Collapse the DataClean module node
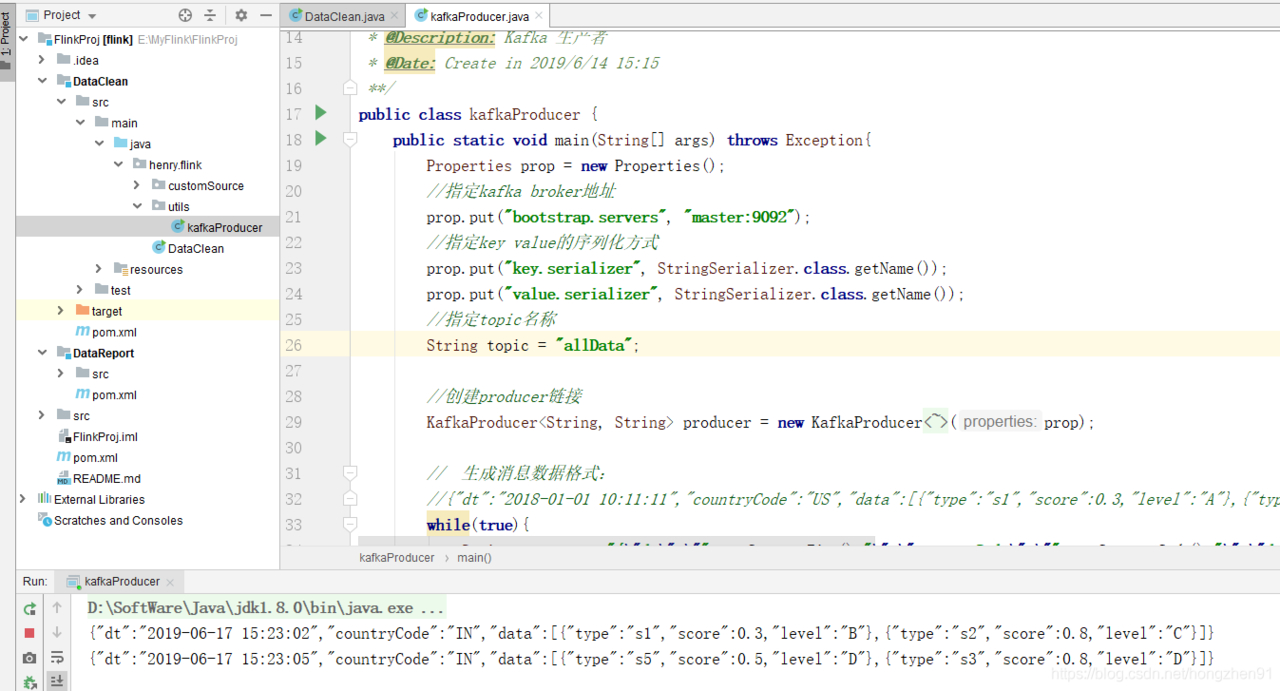This screenshot has width=1280, height=691. [x=42, y=81]
